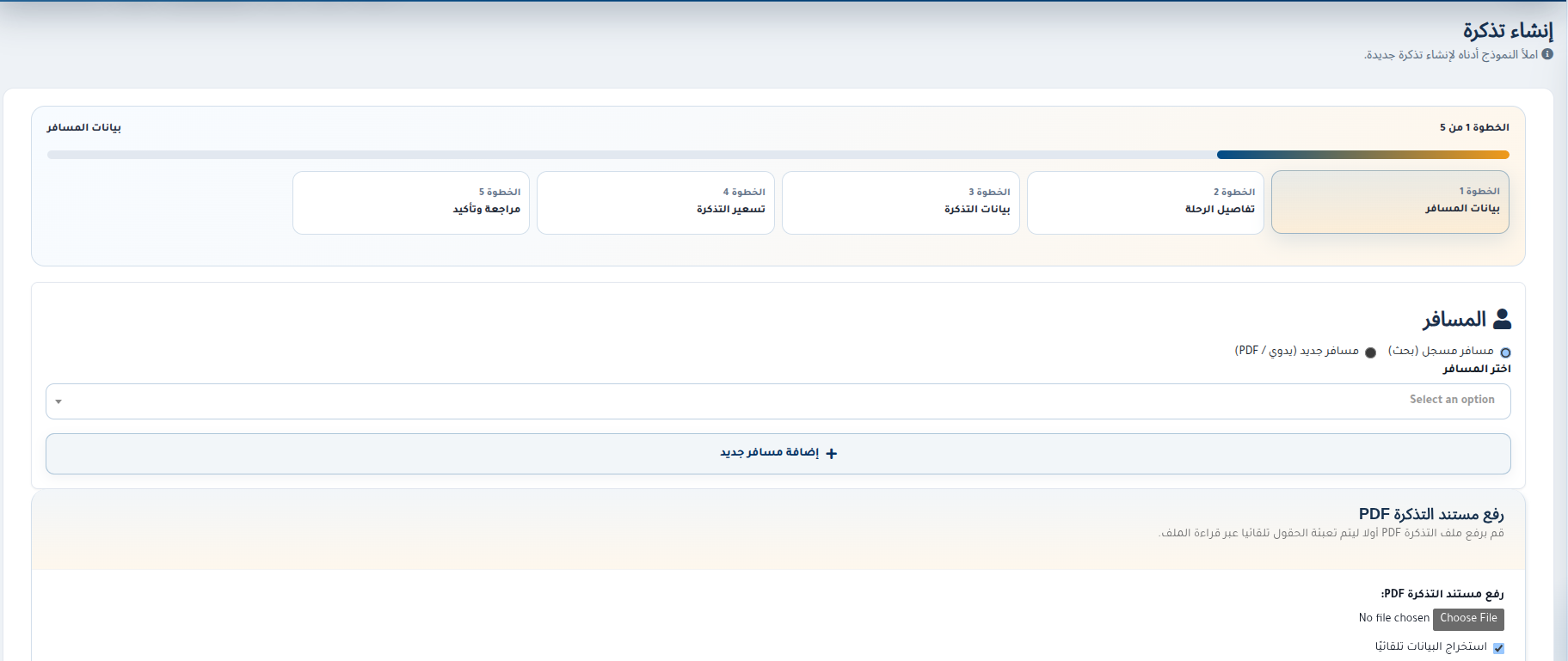The height and width of the screenshot is (661, 1568).
Task: Go to step 1 بيانات المسافر
Action: click(1389, 202)
